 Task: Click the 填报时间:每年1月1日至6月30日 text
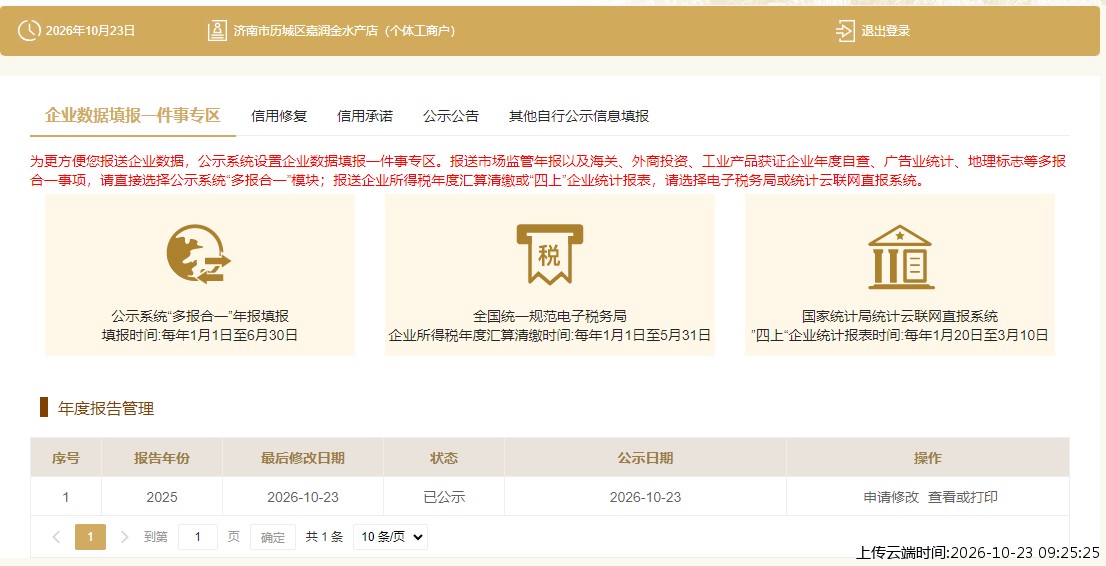point(200,335)
